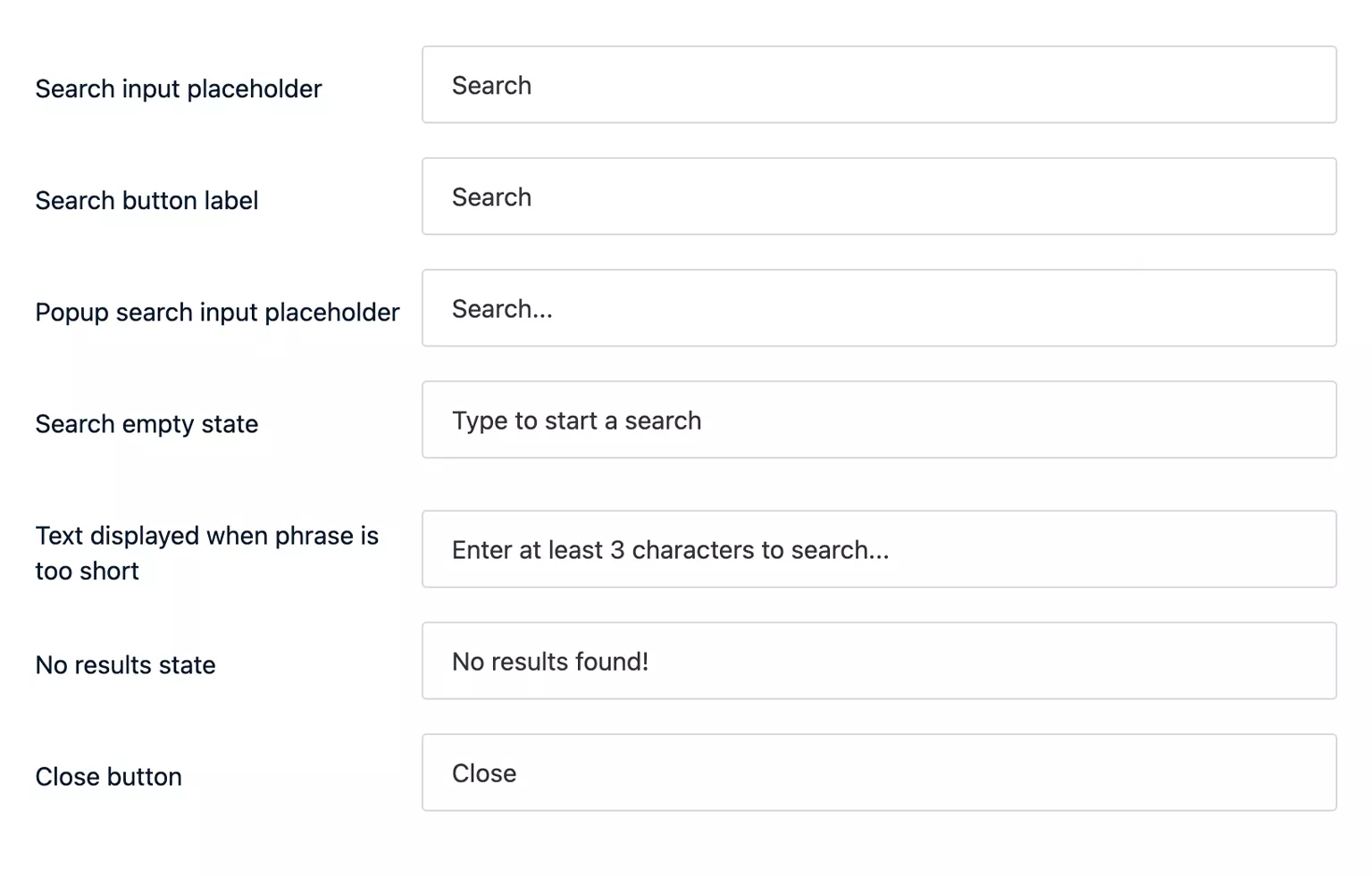Image resolution: width=1372 pixels, height=876 pixels.
Task: Click the 'Close' text inside its field
Action: tap(483, 773)
